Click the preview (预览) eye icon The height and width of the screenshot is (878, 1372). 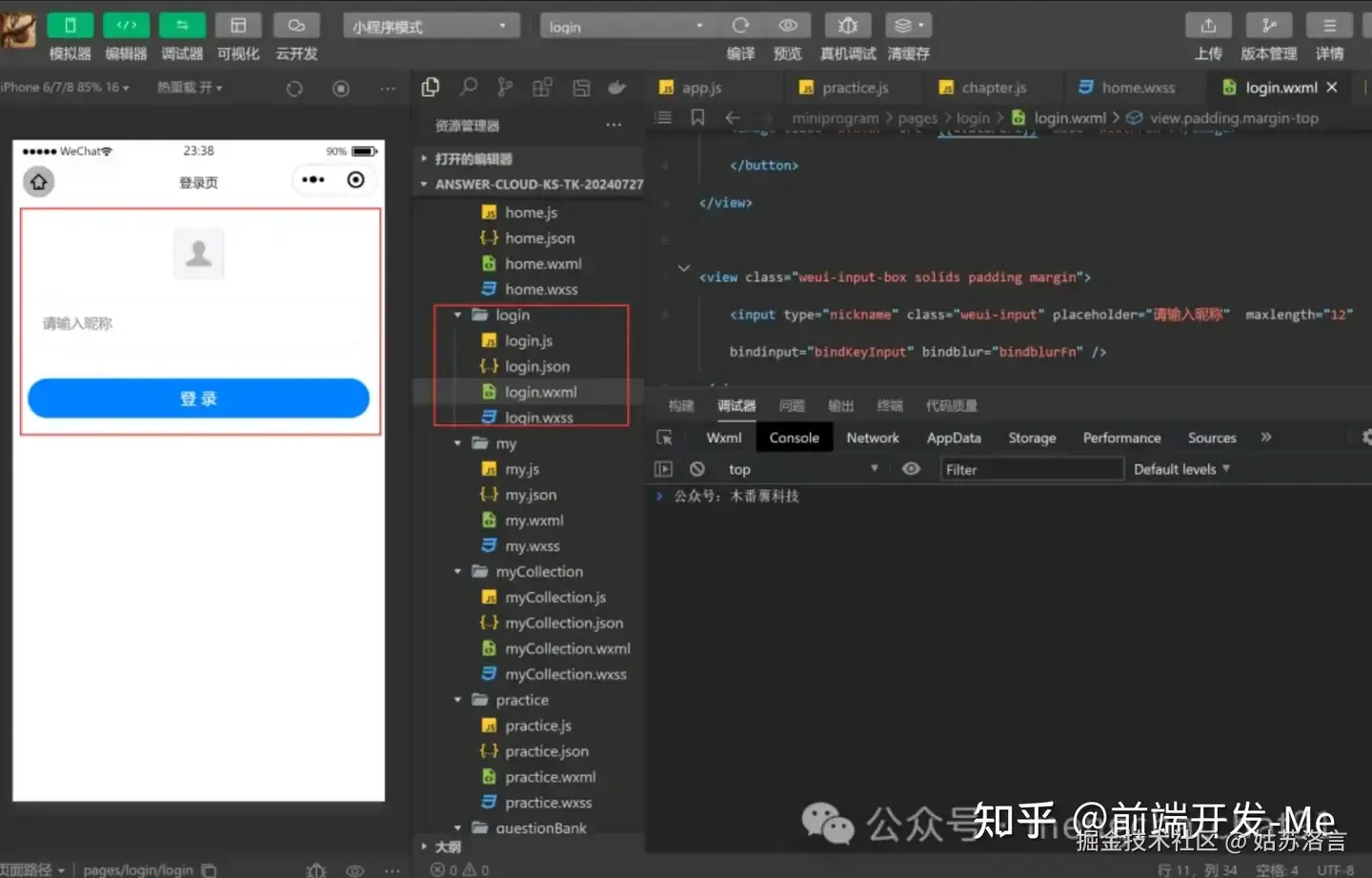click(788, 26)
